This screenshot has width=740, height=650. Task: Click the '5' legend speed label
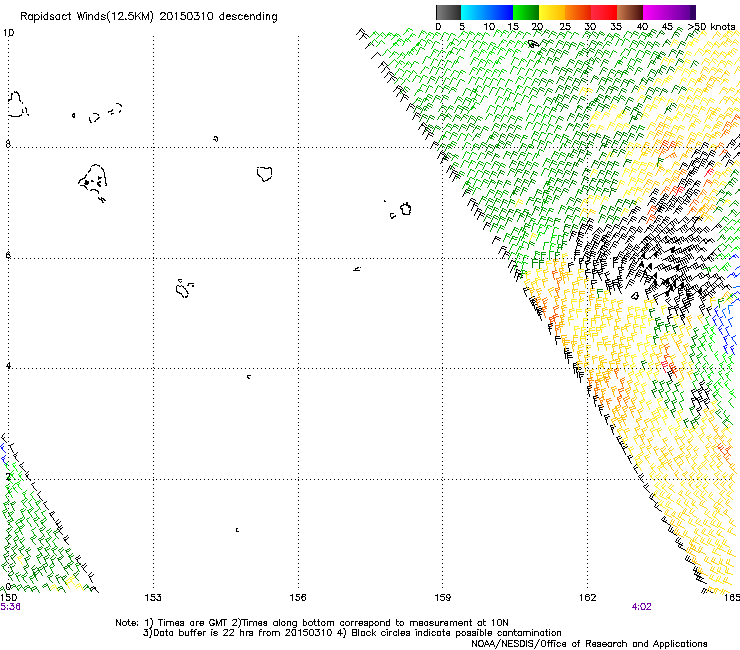tap(462, 27)
